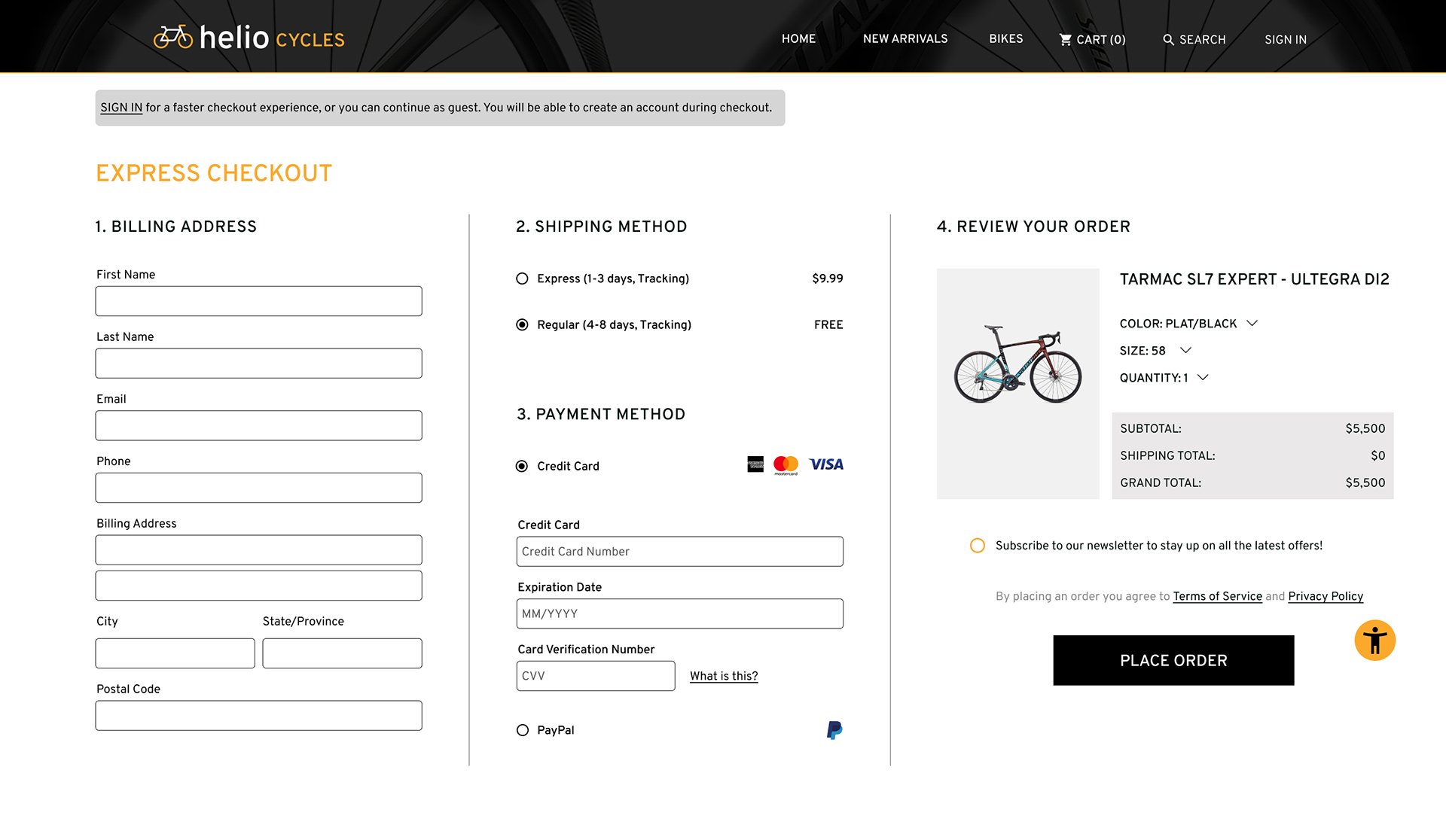Click the Place Order button
This screenshot has height=840, width=1446.
pos(1173,660)
